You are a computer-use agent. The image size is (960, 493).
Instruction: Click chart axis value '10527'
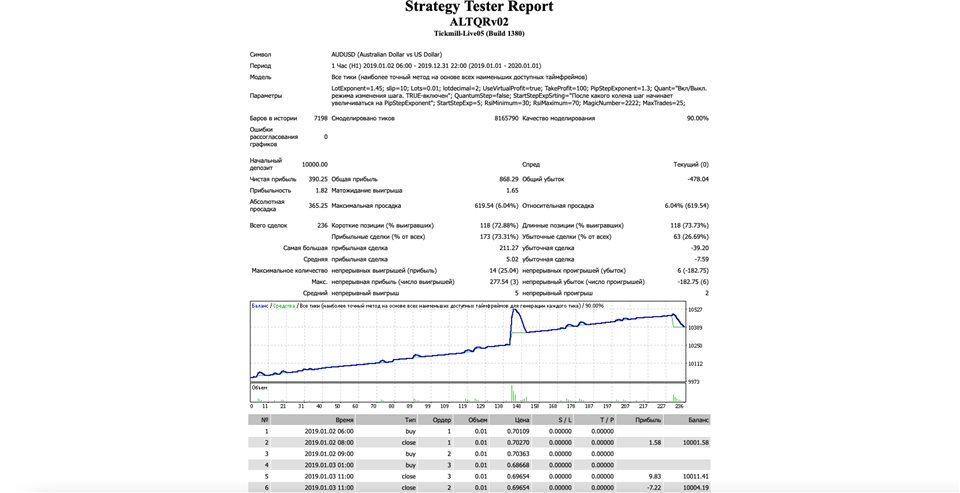click(697, 310)
